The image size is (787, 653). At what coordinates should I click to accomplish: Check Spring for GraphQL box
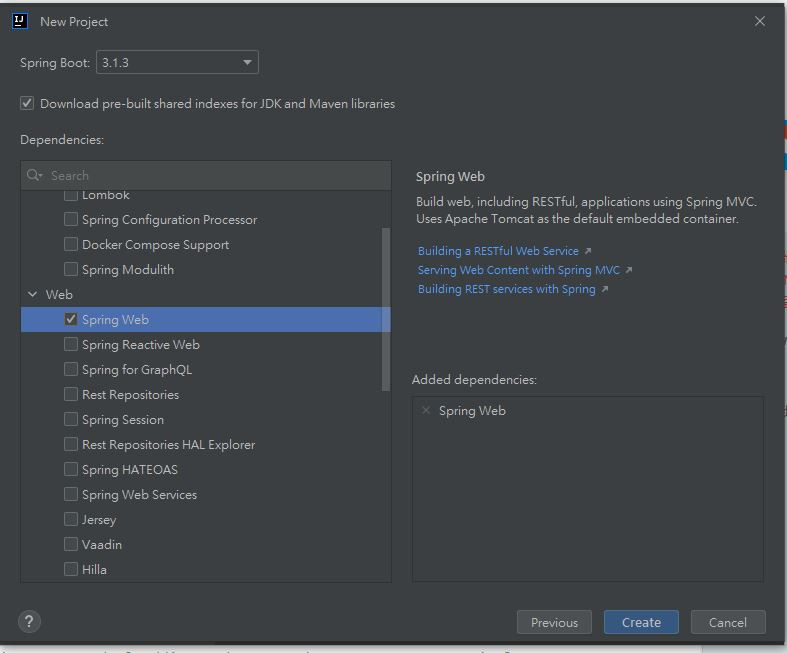71,369
